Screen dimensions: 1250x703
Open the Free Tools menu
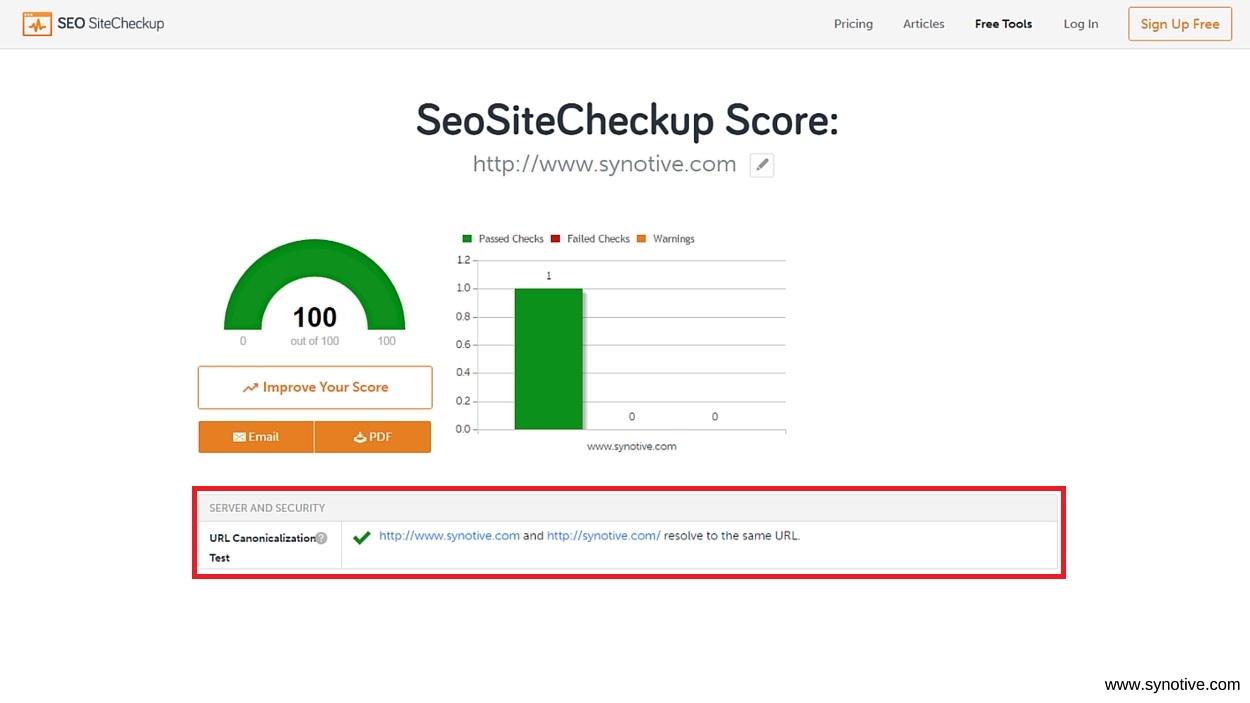coord(1004,24)
